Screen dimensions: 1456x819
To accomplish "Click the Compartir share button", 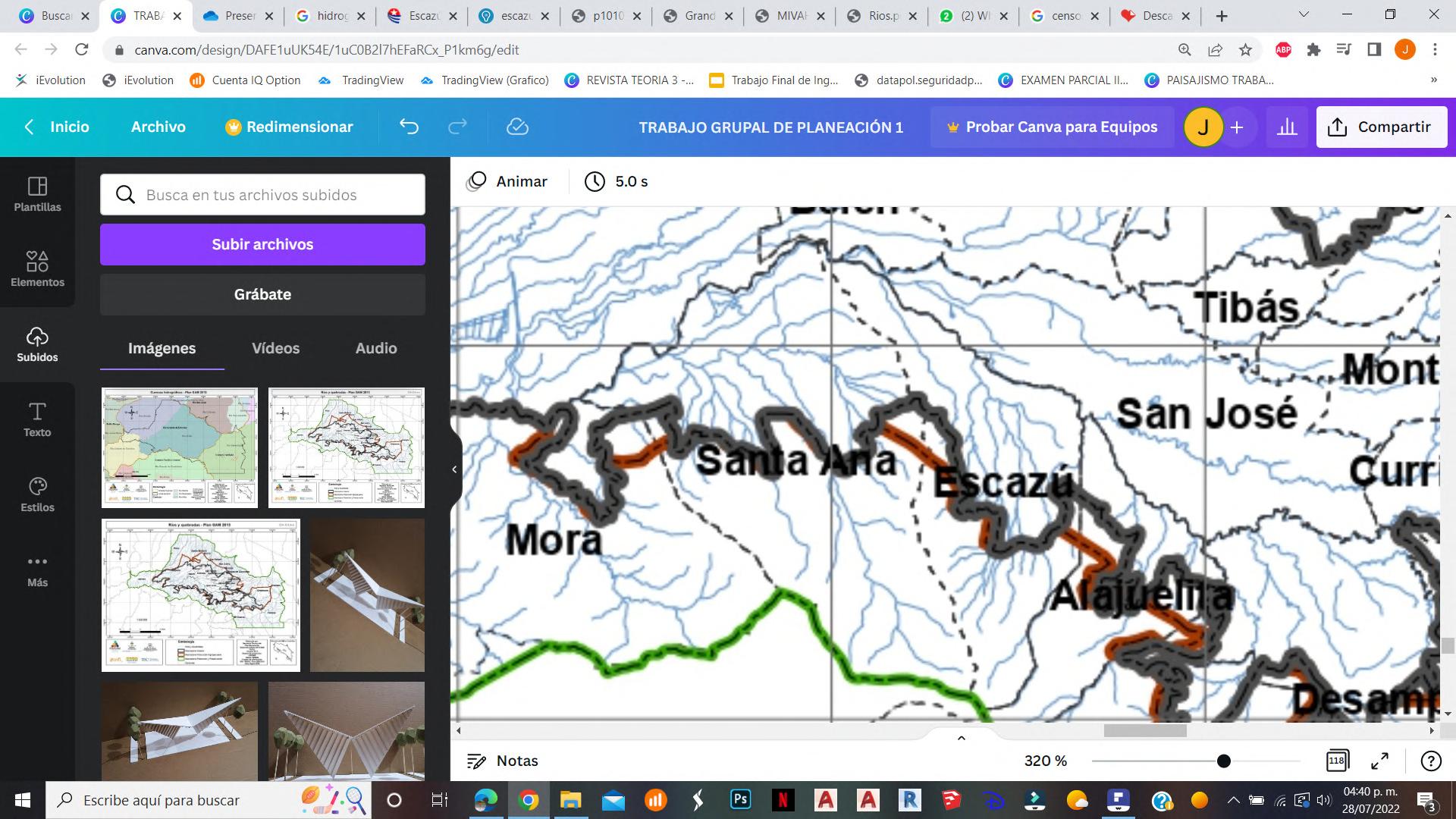I will [x=1381, y=127].
